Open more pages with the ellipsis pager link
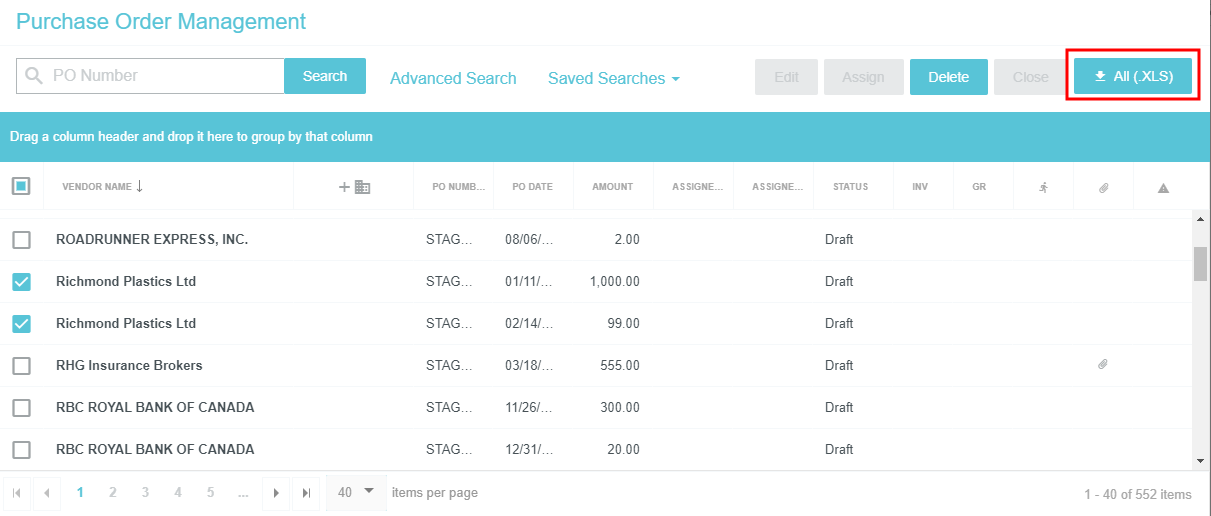This screenshot has width=1211, height=516. [x=242, y=492]
